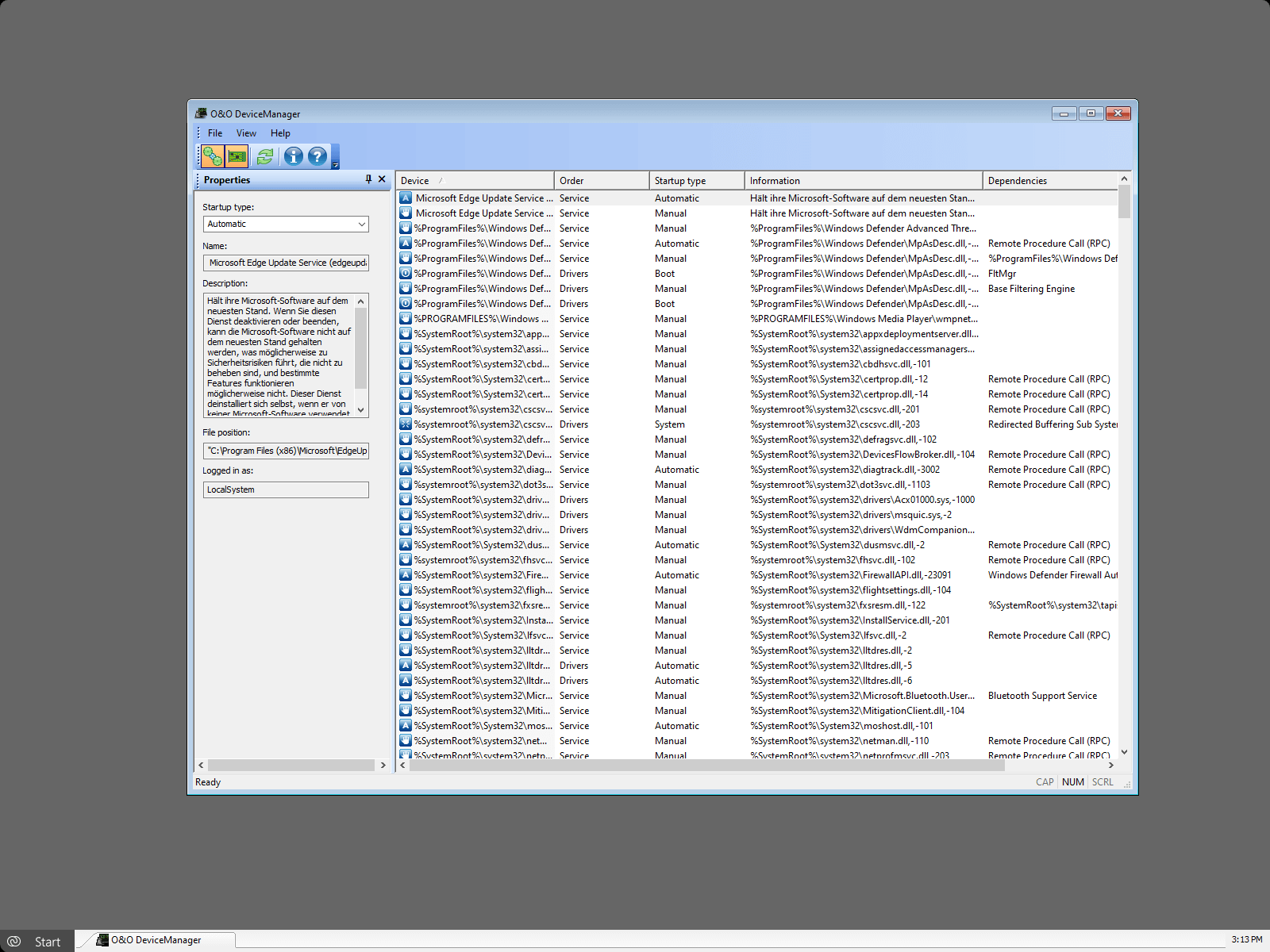Click the Name field with Microsoft Edge Update Service
This screenshot has height=952, width=1270.
point(286,263)
